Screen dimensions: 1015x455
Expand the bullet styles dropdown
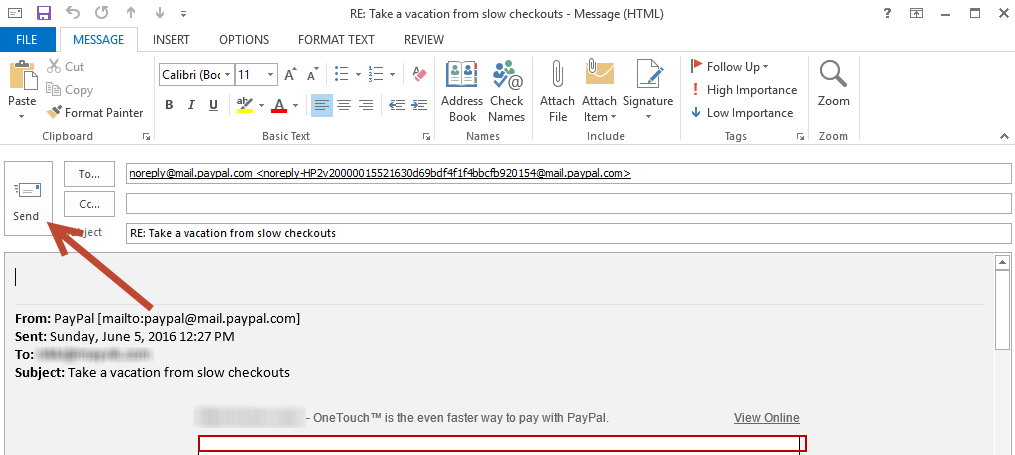coord(359,75)
